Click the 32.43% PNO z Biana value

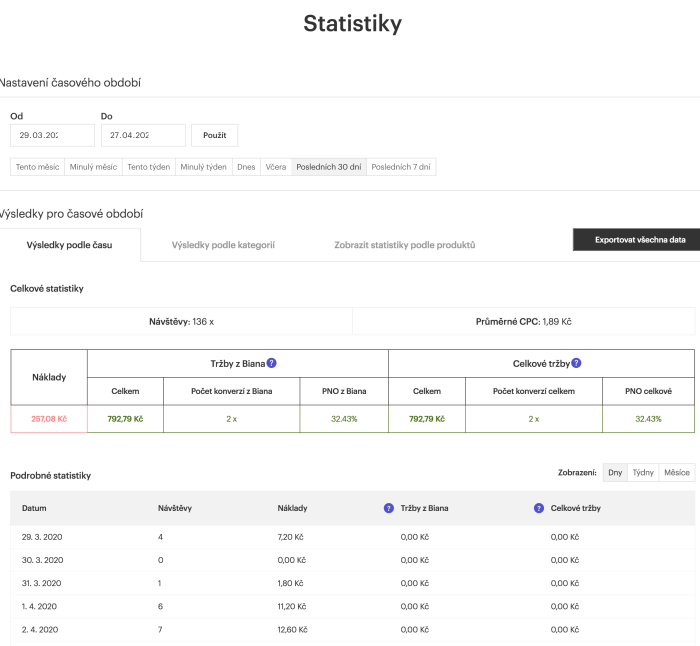344,419
